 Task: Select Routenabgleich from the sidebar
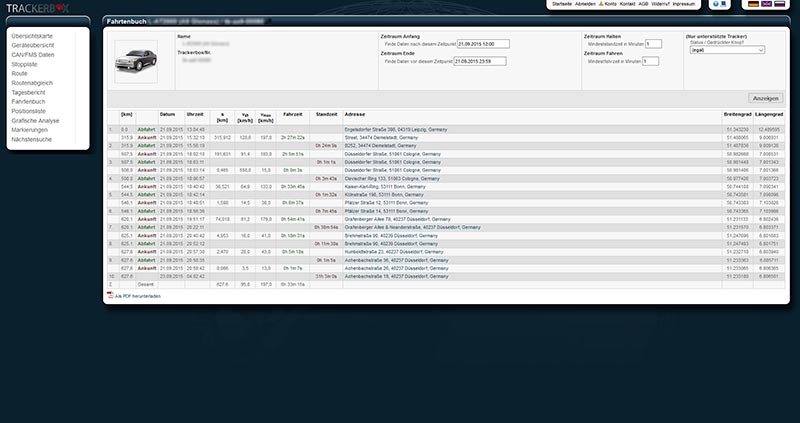(x=32, y=82)
